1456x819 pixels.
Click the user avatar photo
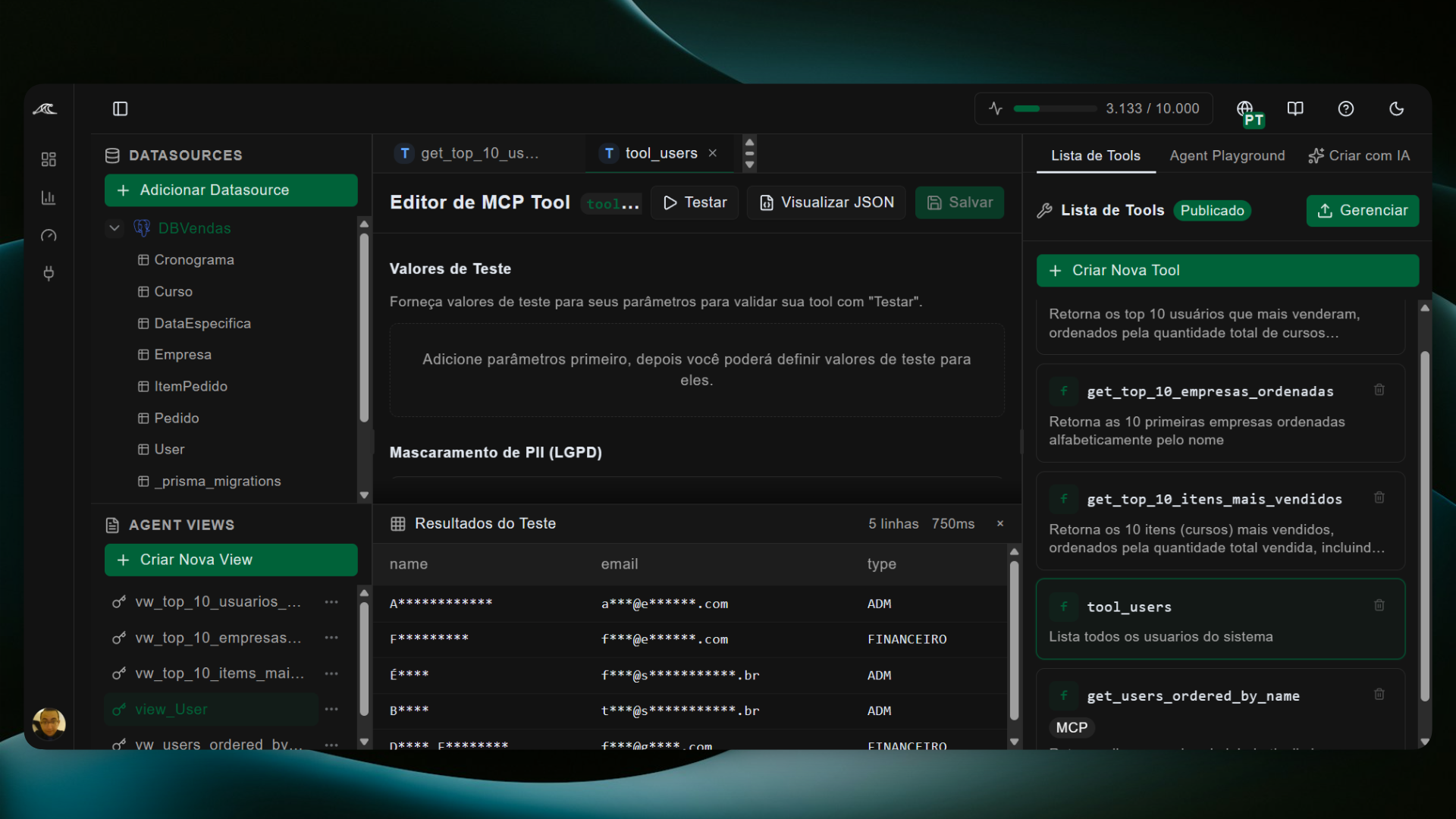click(x=49, y=723)
